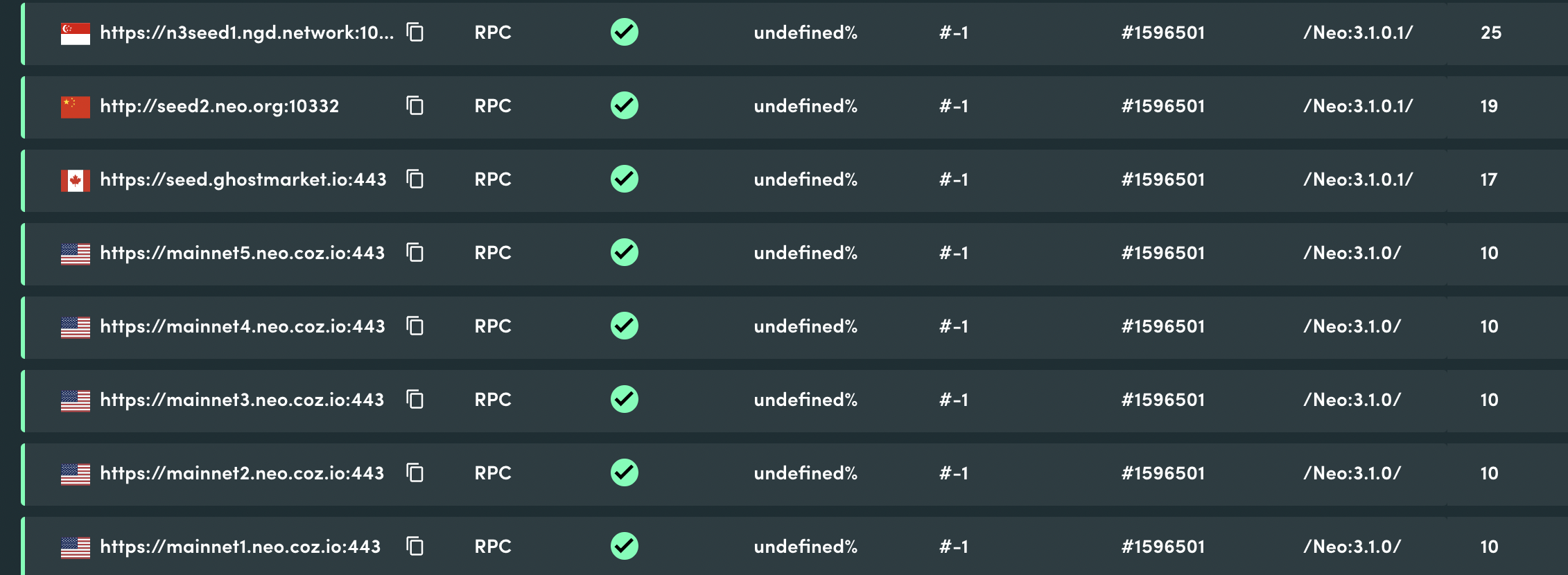Copy the n3seed1.ngd.network endpoint address
This screenshot has height=575, width=1568.
pyautogui.click(x=415, y=33)
